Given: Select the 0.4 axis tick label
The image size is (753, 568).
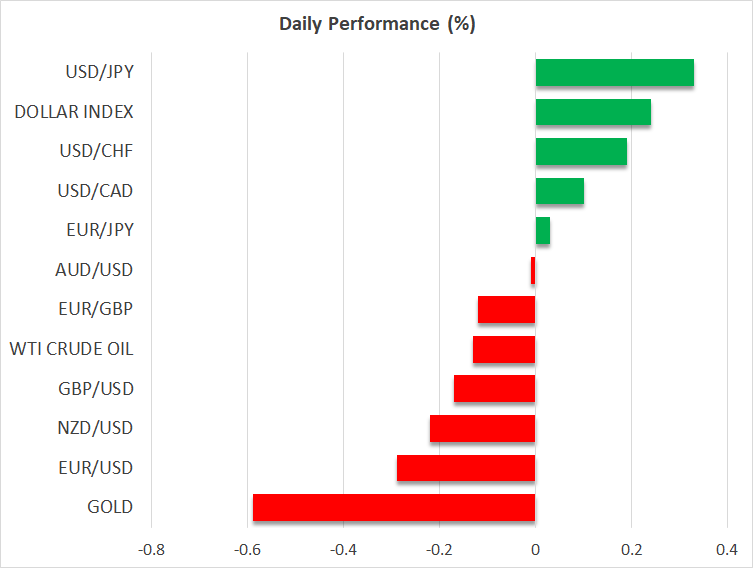Looking at the screenshot, I should pyautogui.click(x=727, y=549).
